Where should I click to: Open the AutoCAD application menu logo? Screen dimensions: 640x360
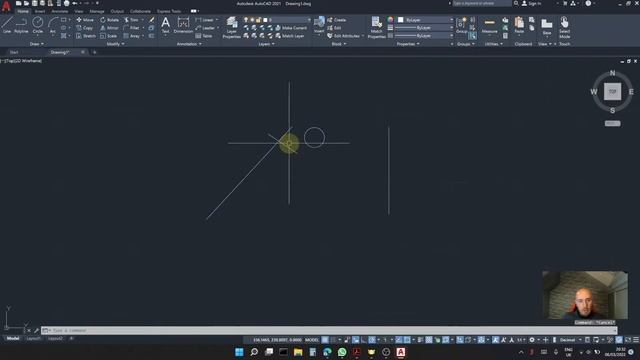pos(6,5)
